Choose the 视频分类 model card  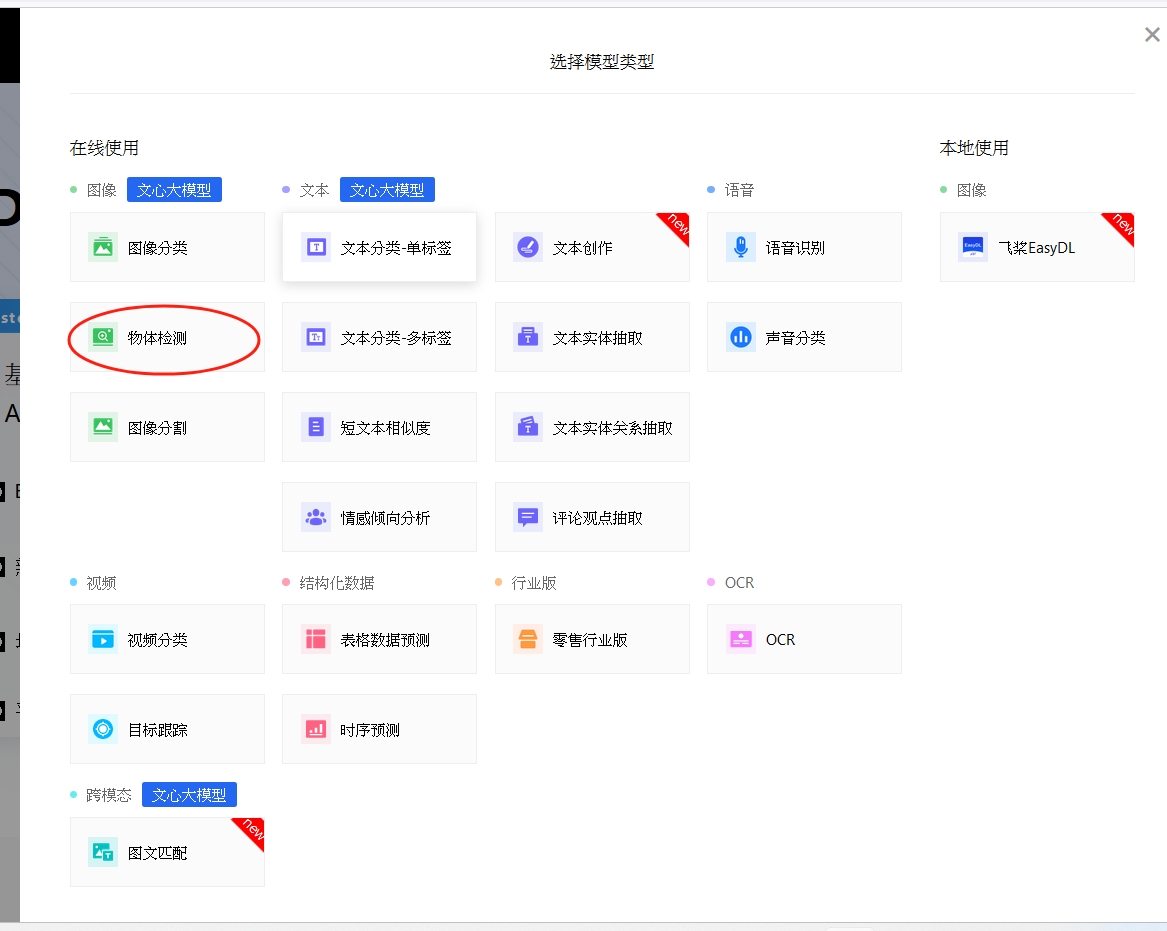(x=167, y=639)
